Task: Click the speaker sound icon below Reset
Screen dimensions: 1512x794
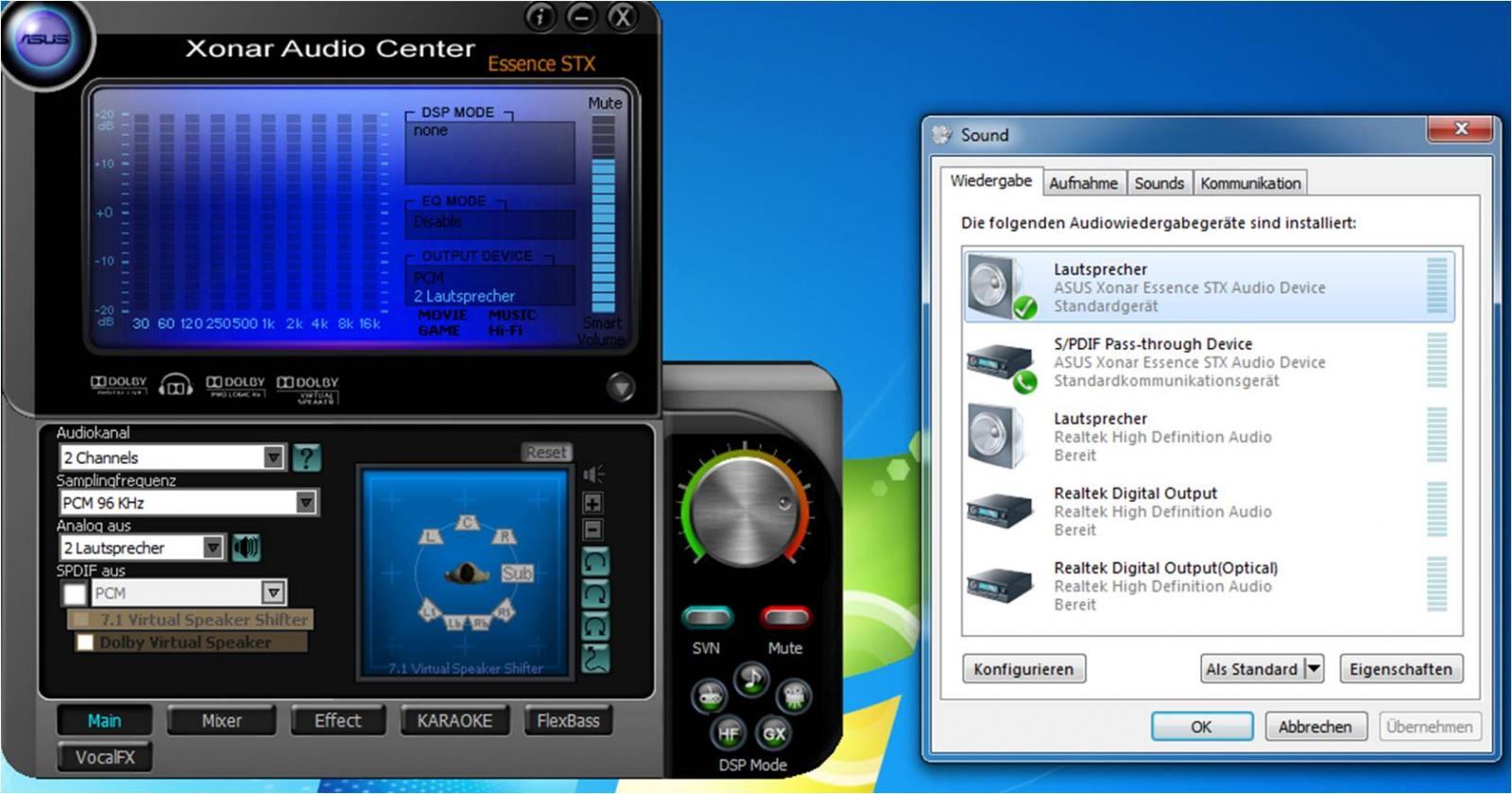Action: pyautogui.click(x=593, y=474)
